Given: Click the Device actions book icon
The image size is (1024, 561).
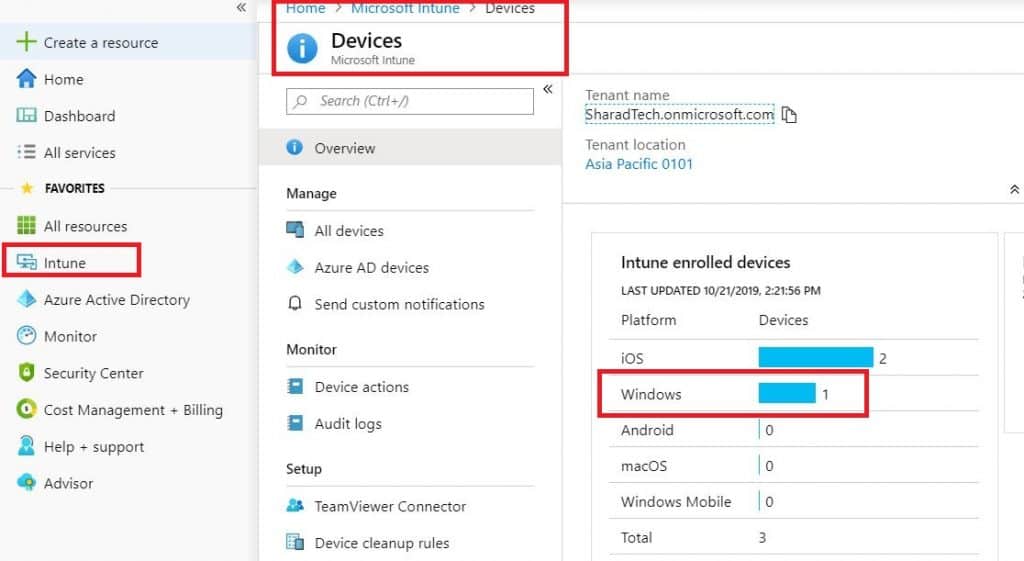Looking at the screenshot, I should (295, 386).
